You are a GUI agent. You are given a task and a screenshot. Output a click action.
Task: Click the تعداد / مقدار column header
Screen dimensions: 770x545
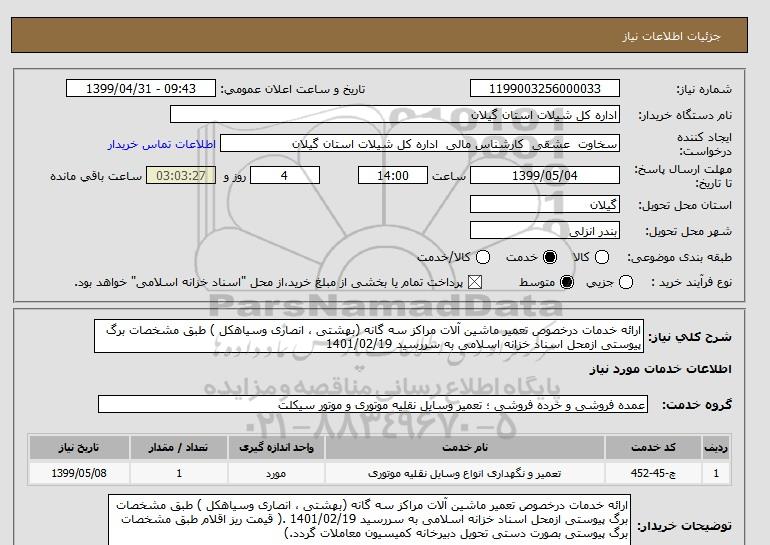179,447
